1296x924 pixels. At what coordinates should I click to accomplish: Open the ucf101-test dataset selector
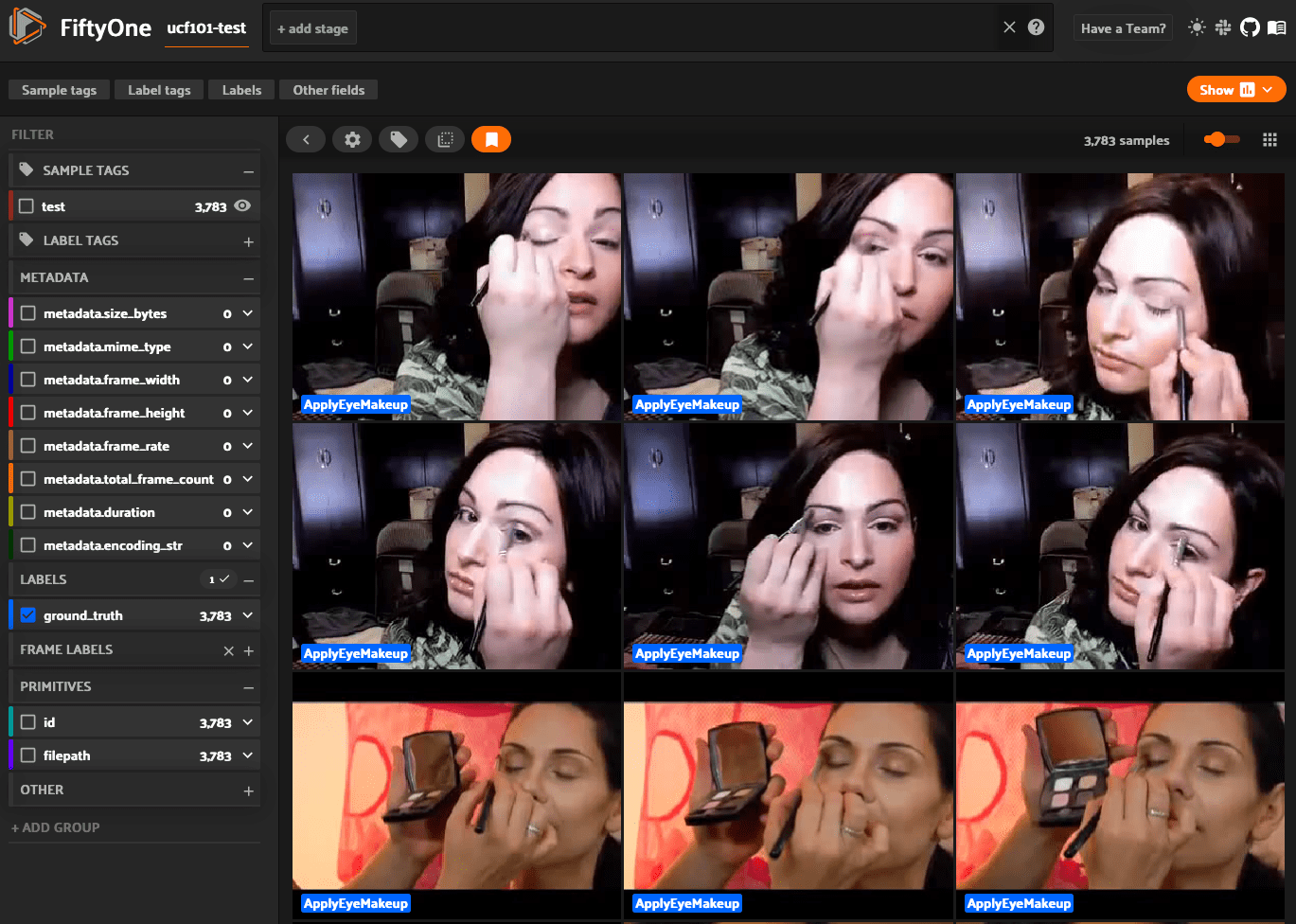coord(206,28)
